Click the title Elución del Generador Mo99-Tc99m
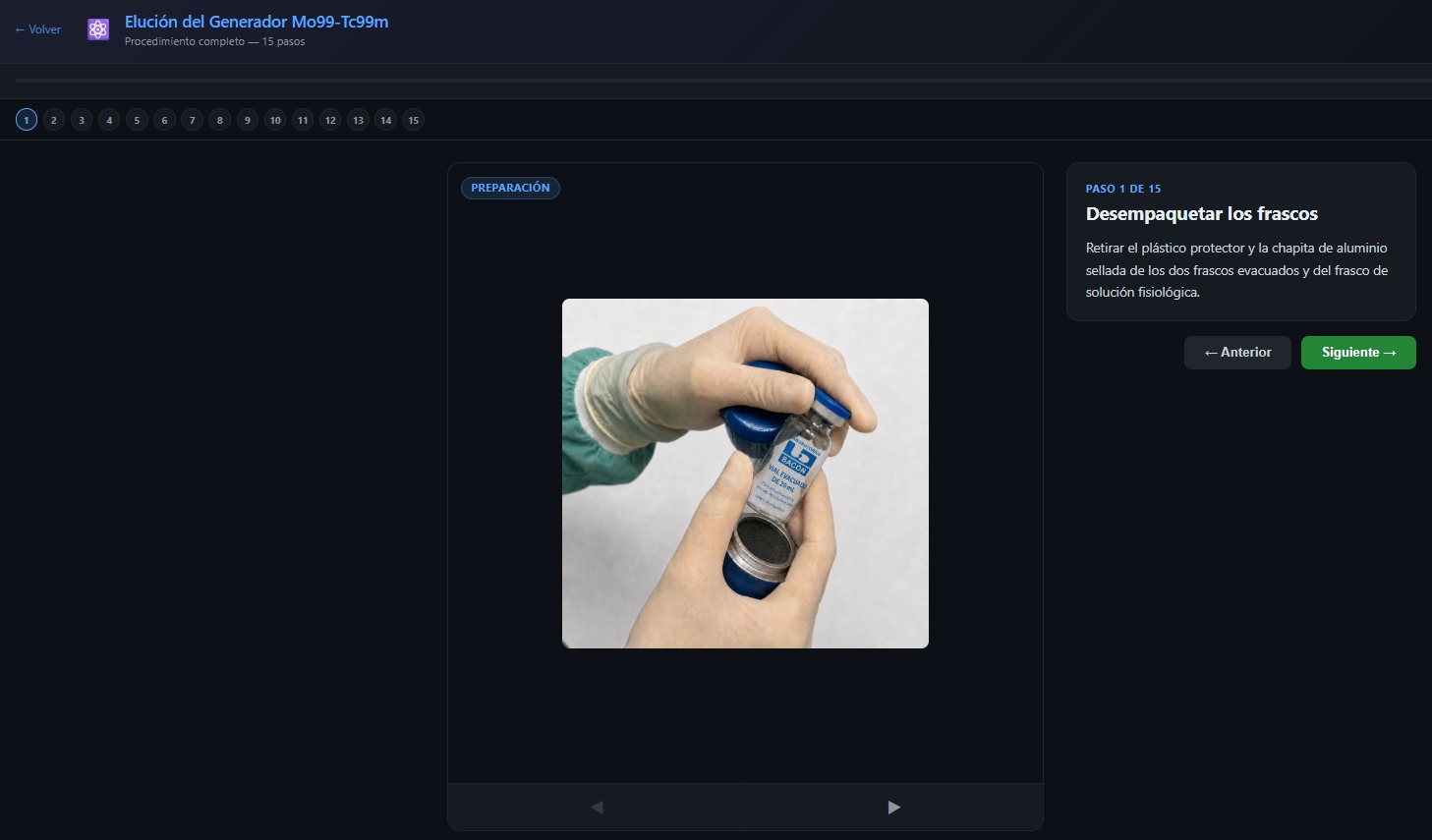Screen dimensions: 1432x840 click(257, 22)
